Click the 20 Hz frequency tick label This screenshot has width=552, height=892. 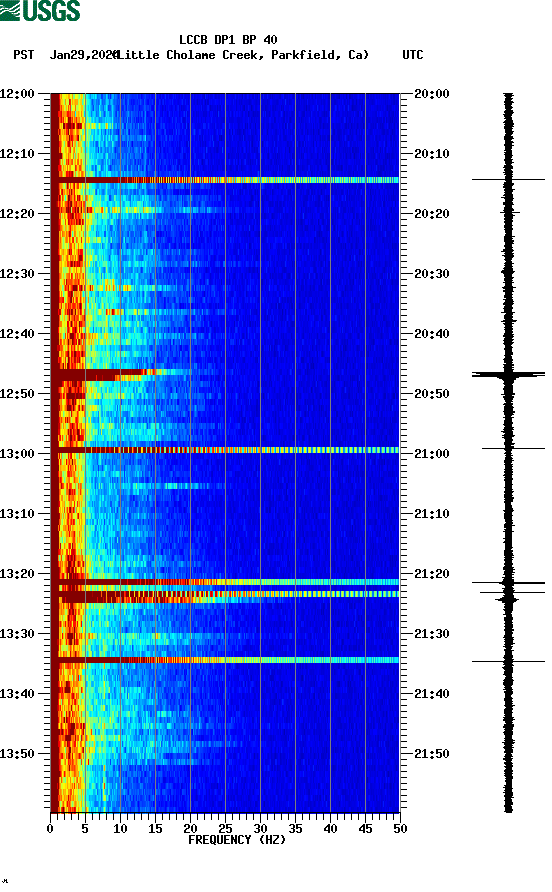pos(190,829)
